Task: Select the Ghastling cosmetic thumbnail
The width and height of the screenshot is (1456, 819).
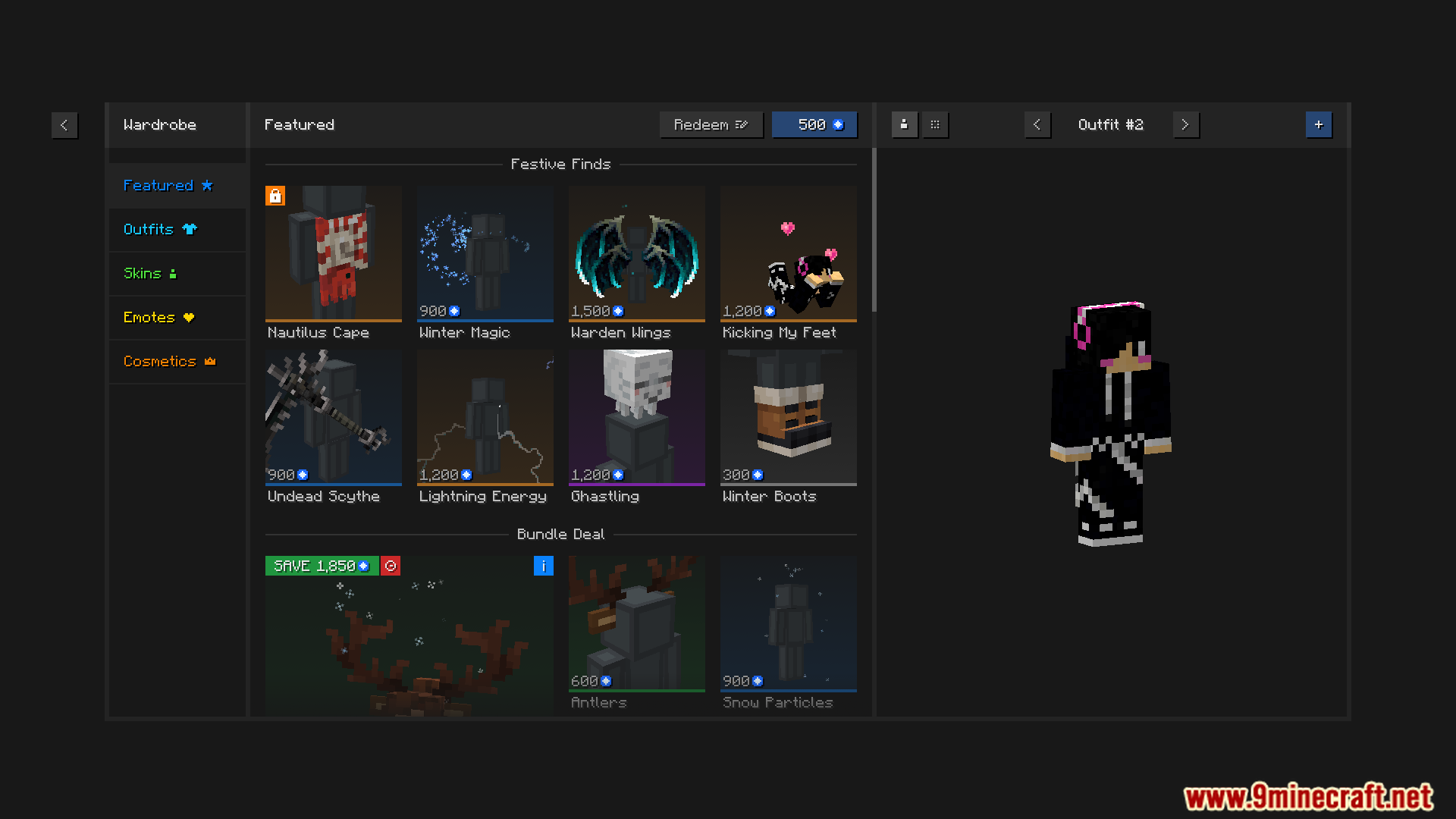Action: (x=636, y=418)
